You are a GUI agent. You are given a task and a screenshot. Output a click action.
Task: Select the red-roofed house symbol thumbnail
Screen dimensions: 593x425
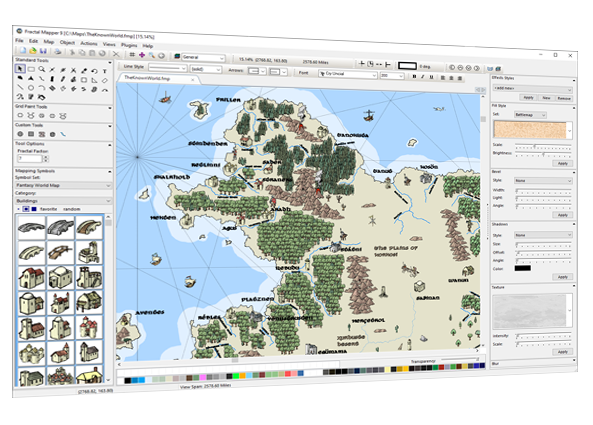31,278
